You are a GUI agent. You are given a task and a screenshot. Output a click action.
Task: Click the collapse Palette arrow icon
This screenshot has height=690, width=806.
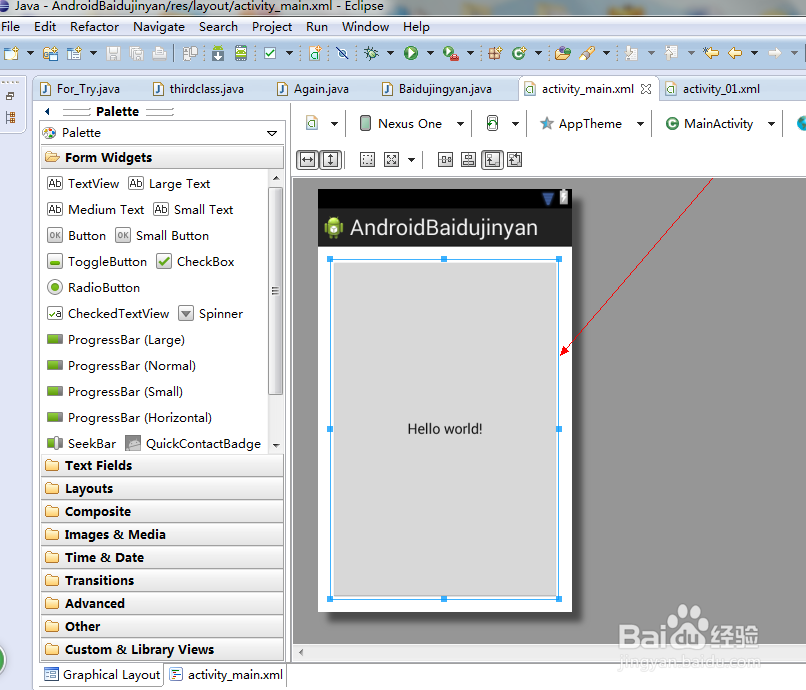point(47,112)
